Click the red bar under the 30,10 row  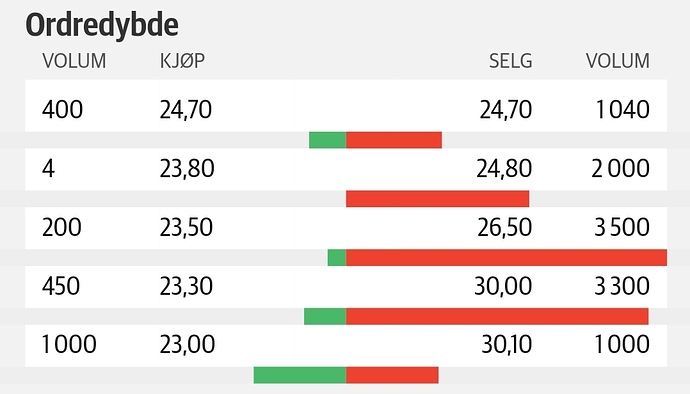(x=392, y=375)
